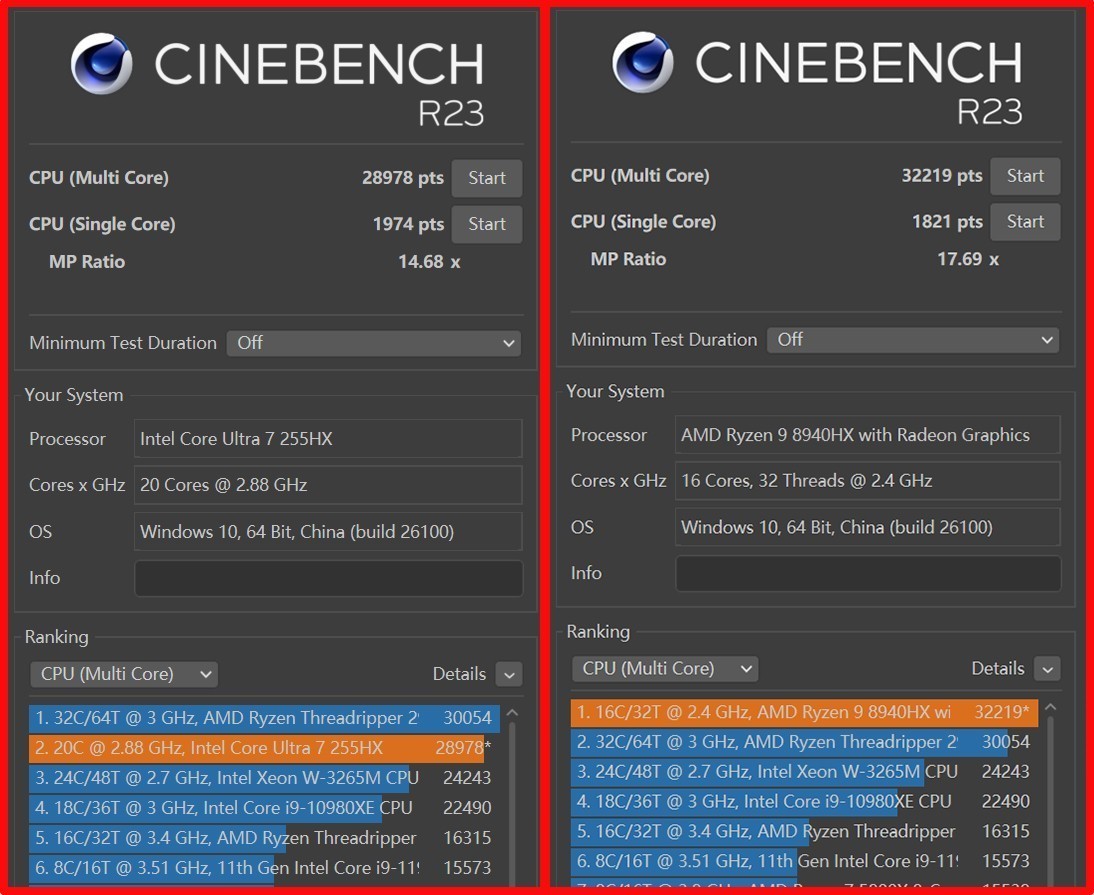The width and height of the screenshot is (1094, 895).
Task: Select Xeon W-3265M ranking row in left window
Action: [x=264, y=778]
